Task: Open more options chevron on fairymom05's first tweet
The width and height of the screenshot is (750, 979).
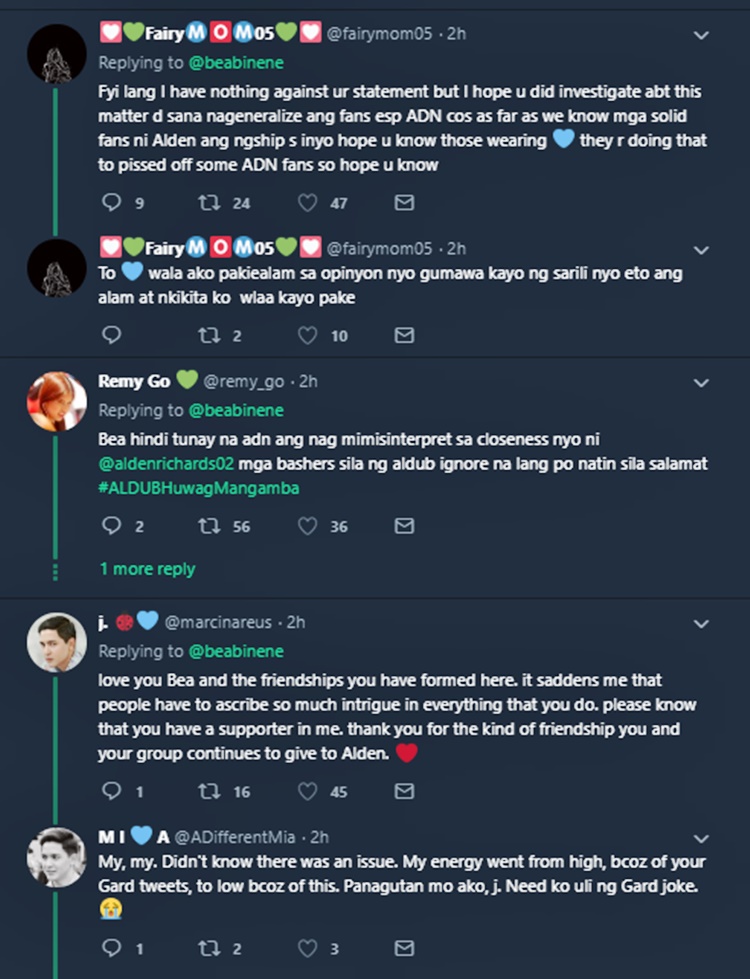Action: [x=701, y=35]
